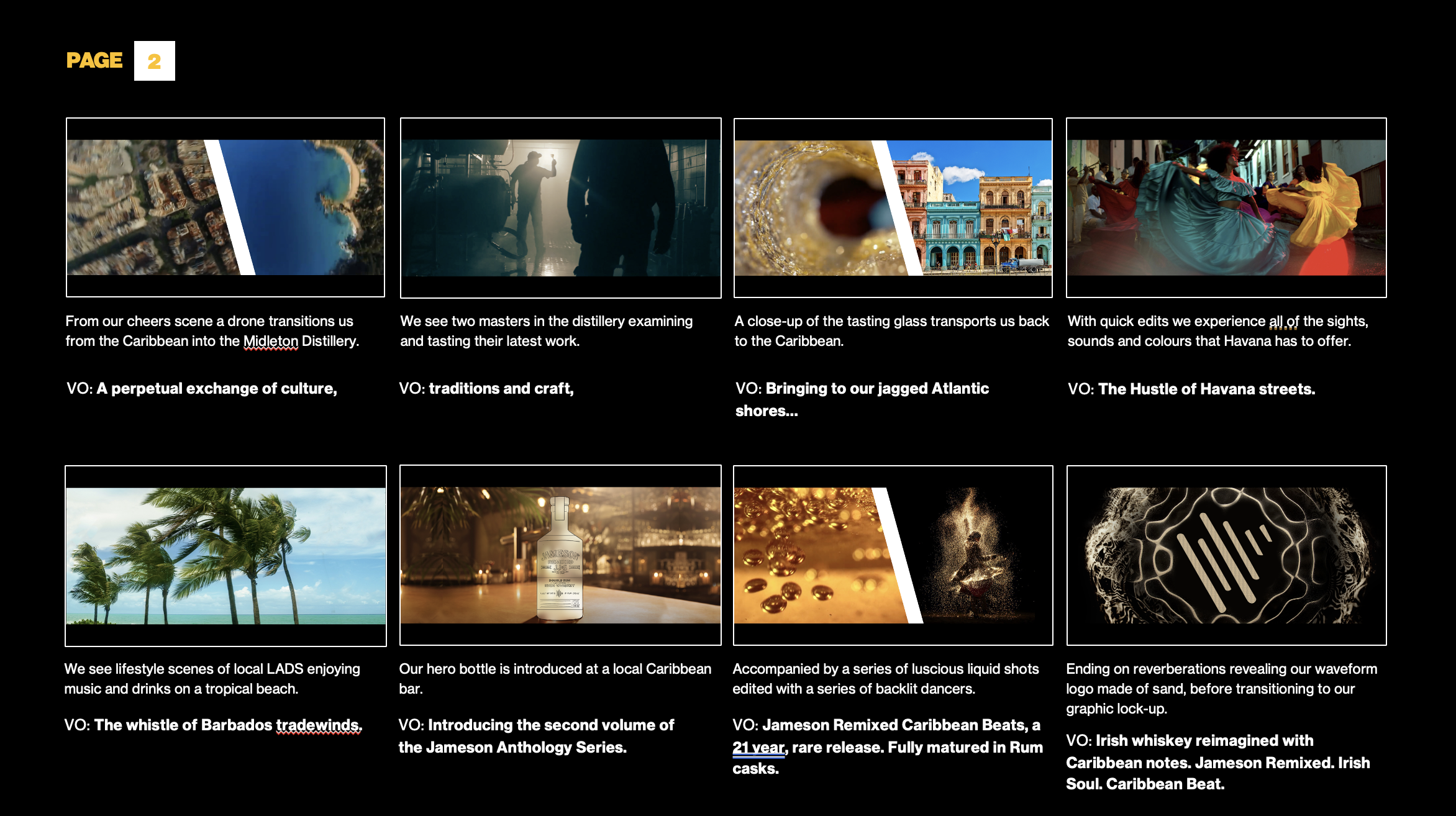1456x816 pixels.
Task: Select the sand waveform logo storyboard frame
Action: (1227, 555)
